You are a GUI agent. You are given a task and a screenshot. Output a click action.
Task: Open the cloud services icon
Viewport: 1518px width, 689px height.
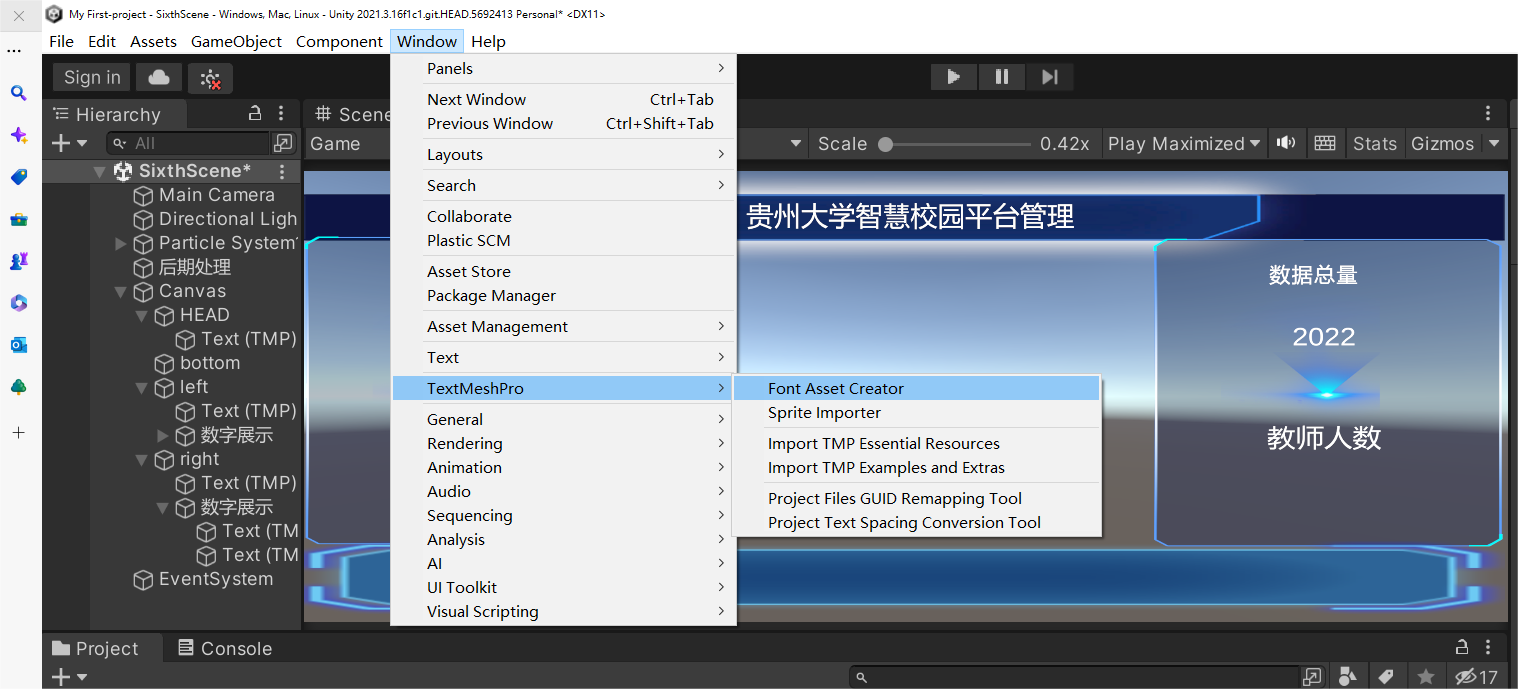point(159,77)
